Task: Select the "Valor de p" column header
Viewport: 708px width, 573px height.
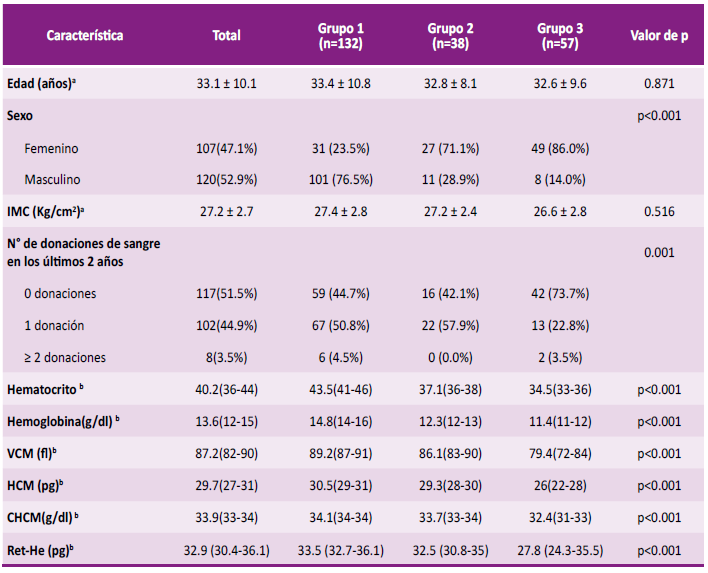Action: pyautogui.click(x=659, y=36)
